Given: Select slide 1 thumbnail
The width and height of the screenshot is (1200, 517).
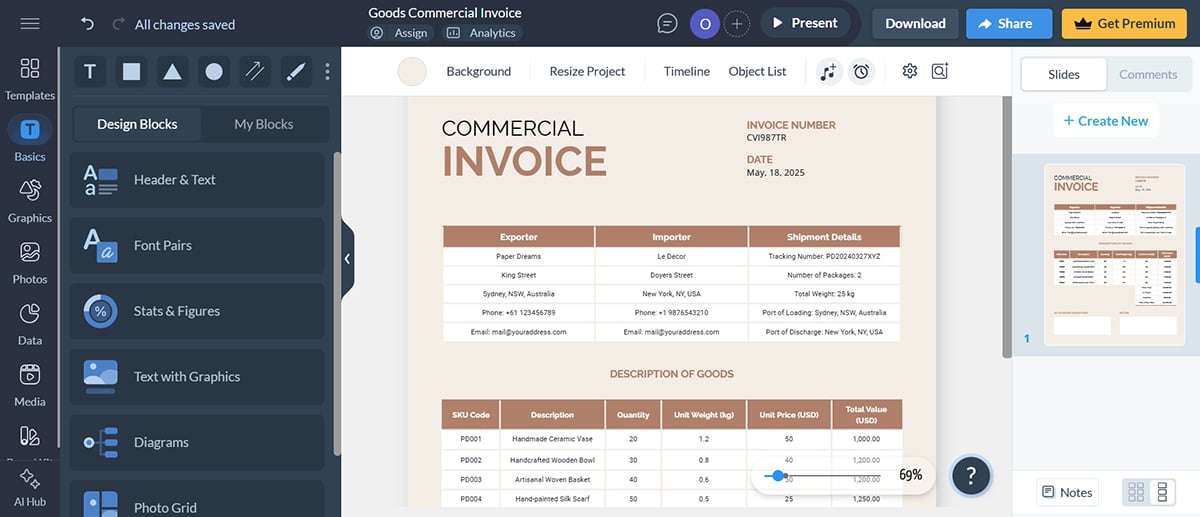Looking at the screenshot, I should pyautogui.click(x=1114, y=254).
